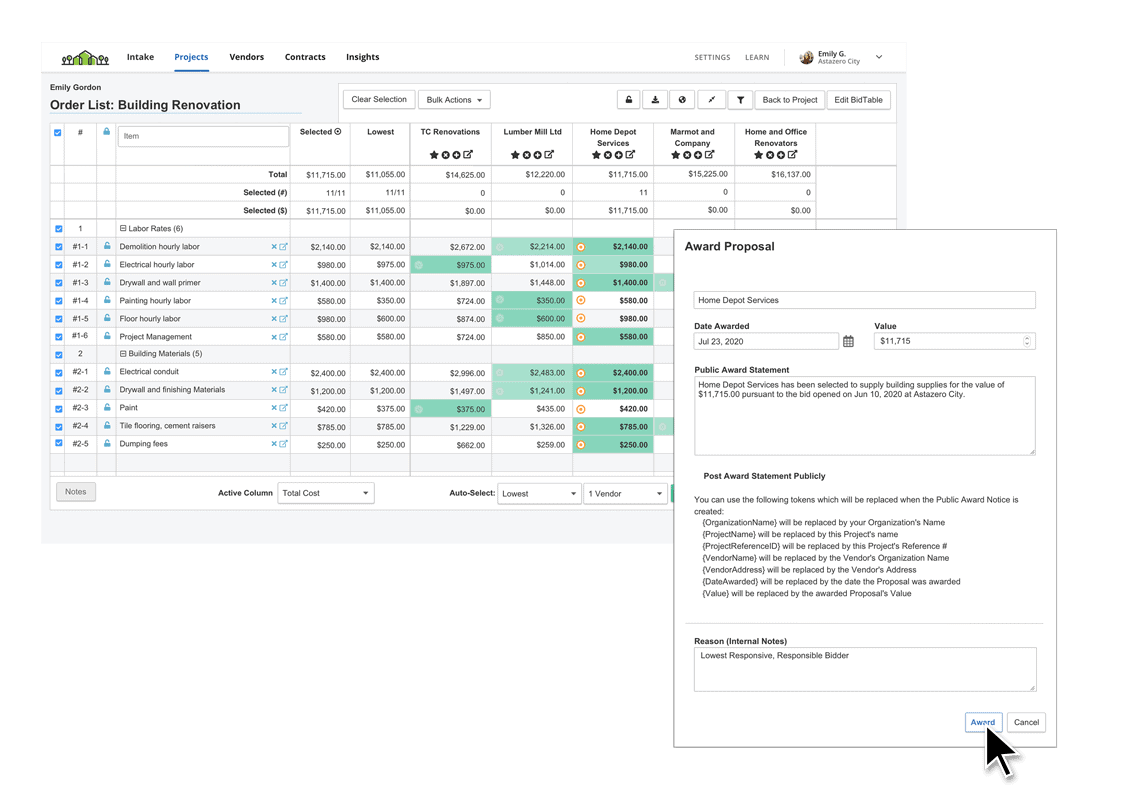Viewport: 1140px width, 800px height.
Task: Click the Award button
Action: [x=983, y=722]
